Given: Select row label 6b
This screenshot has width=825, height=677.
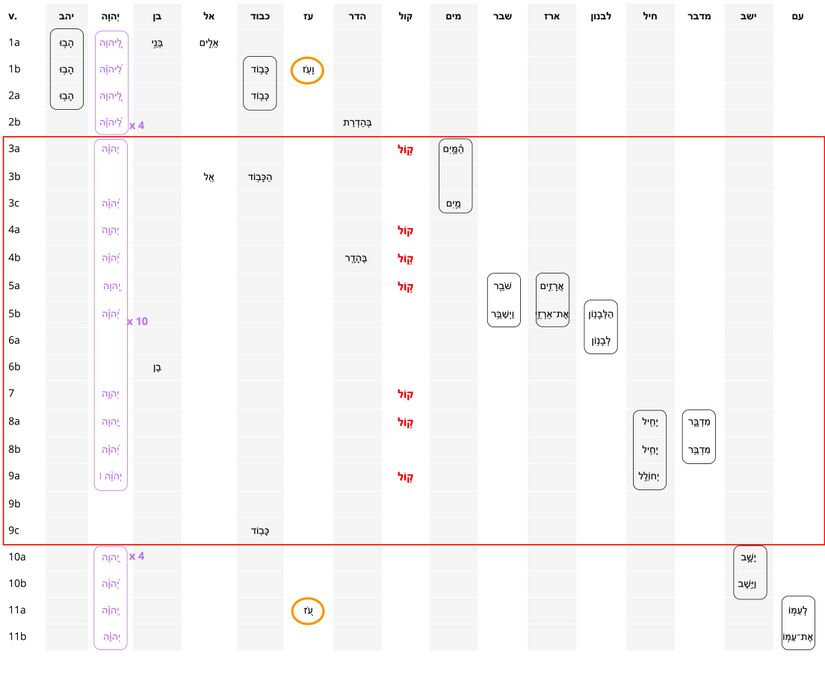Looking at the screenshot, I should (15, 367).
